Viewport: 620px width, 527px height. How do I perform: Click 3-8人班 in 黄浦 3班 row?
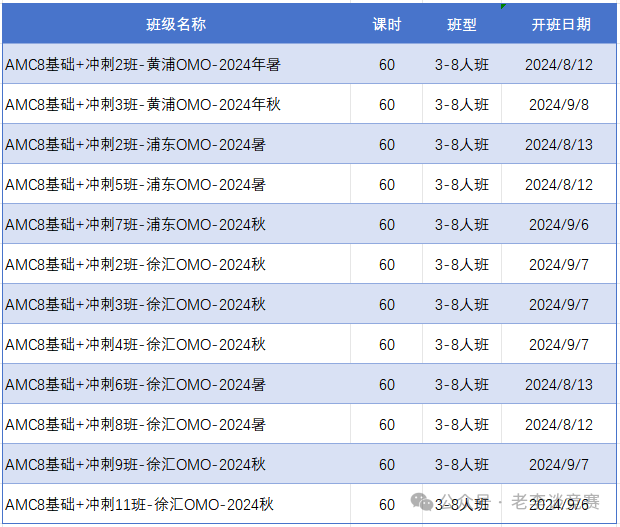(462, 105)
